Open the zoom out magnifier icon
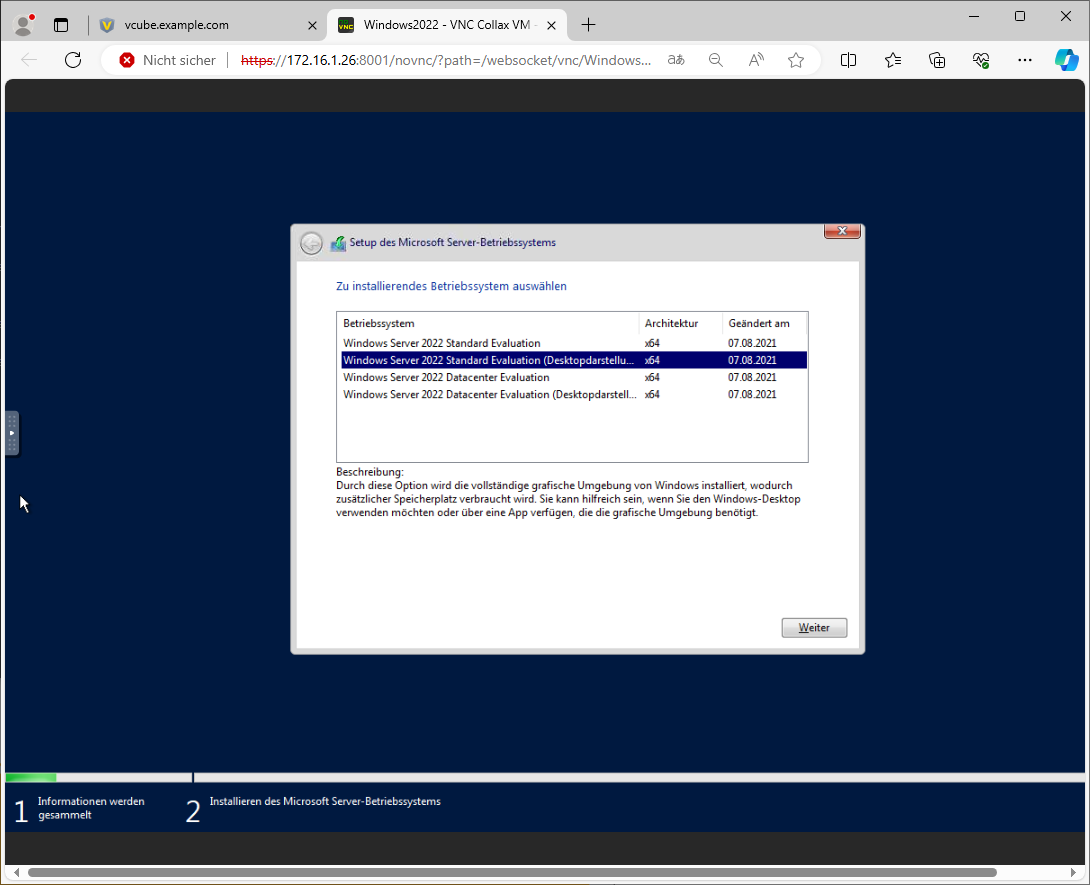Image resolution: width=1090 pixels, height=885 pixels. click(x=715, y=60)
